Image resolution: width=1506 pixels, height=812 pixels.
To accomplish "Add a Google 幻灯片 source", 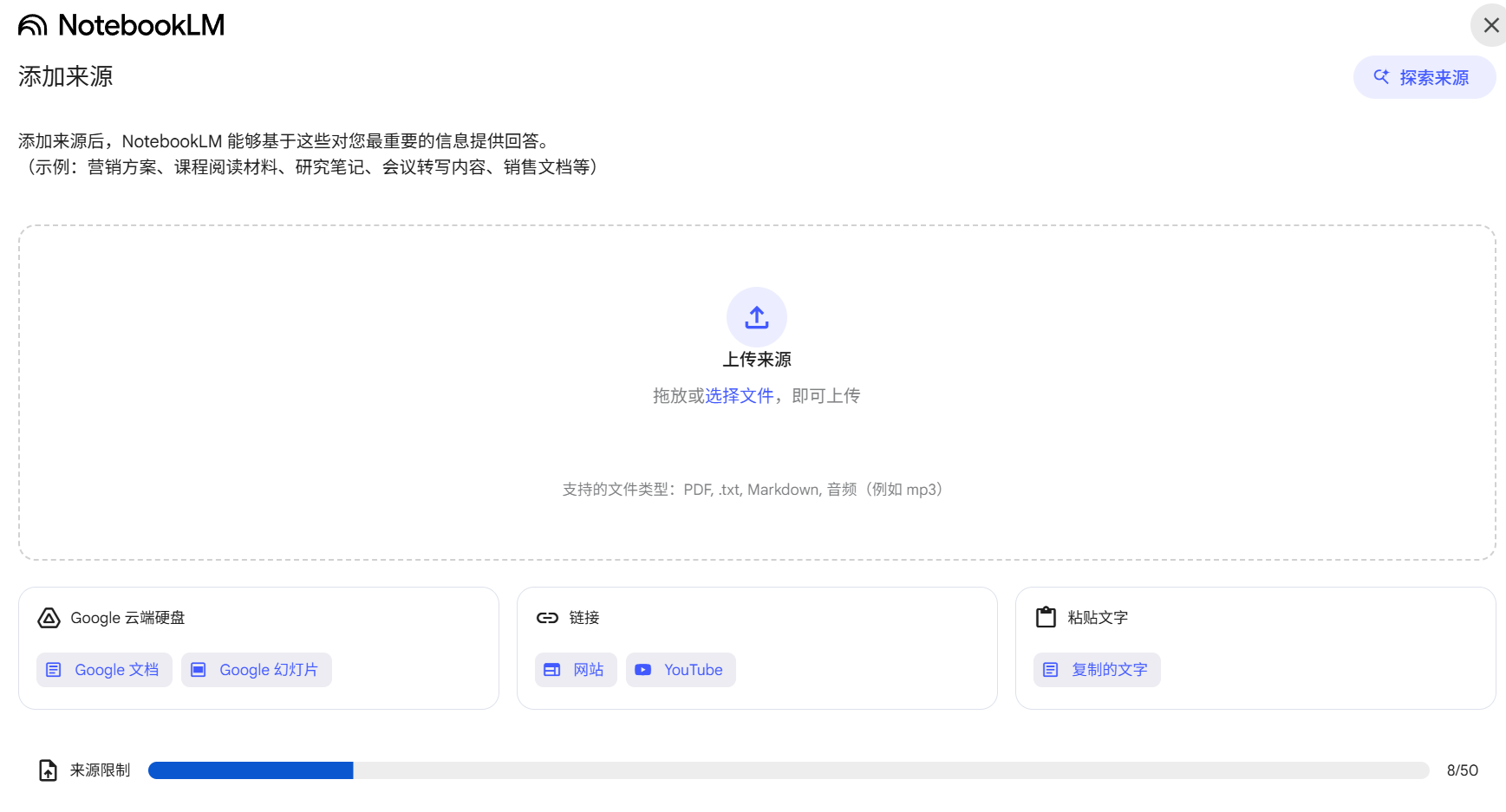I will 257,670.
